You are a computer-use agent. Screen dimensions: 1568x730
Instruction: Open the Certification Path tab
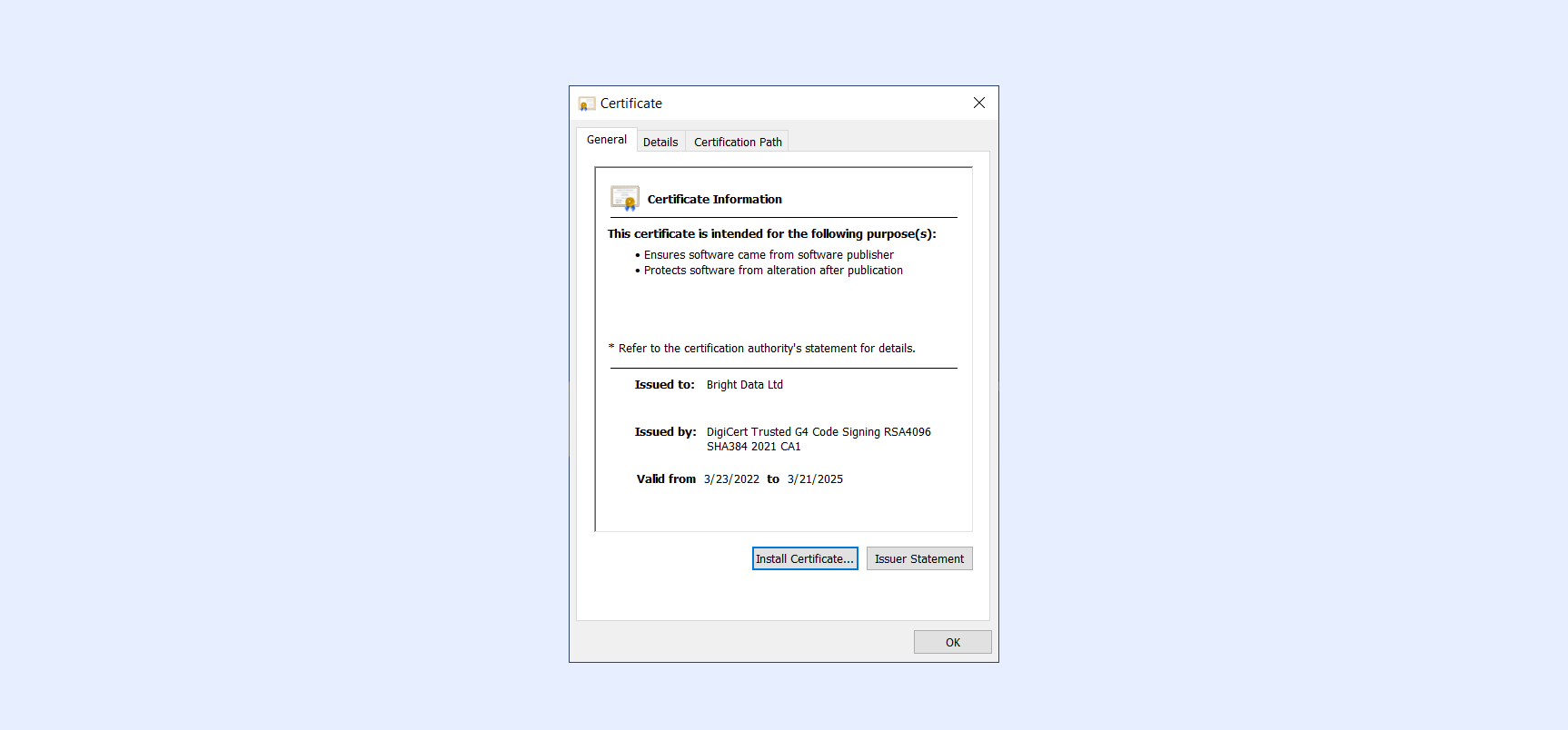738,142
